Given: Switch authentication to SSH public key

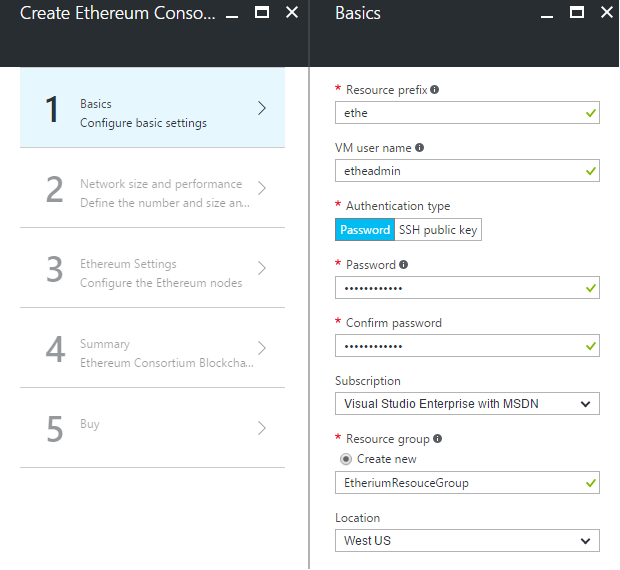Looking at the screenshot, I should 438,230.
